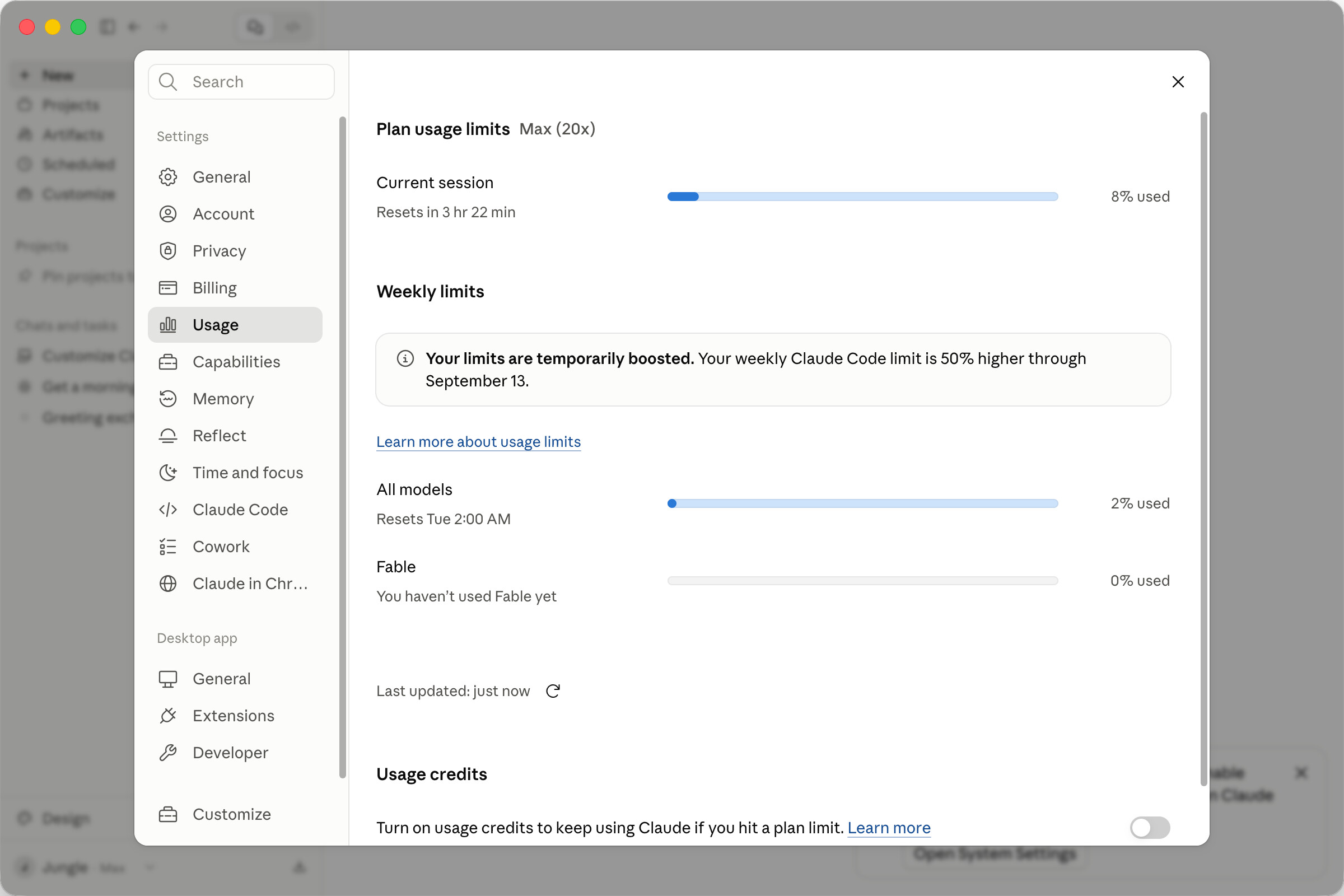This screenshot has width=1344, height=896.
Task: Click the Extensions plug icon
Action: click(167, 716)
